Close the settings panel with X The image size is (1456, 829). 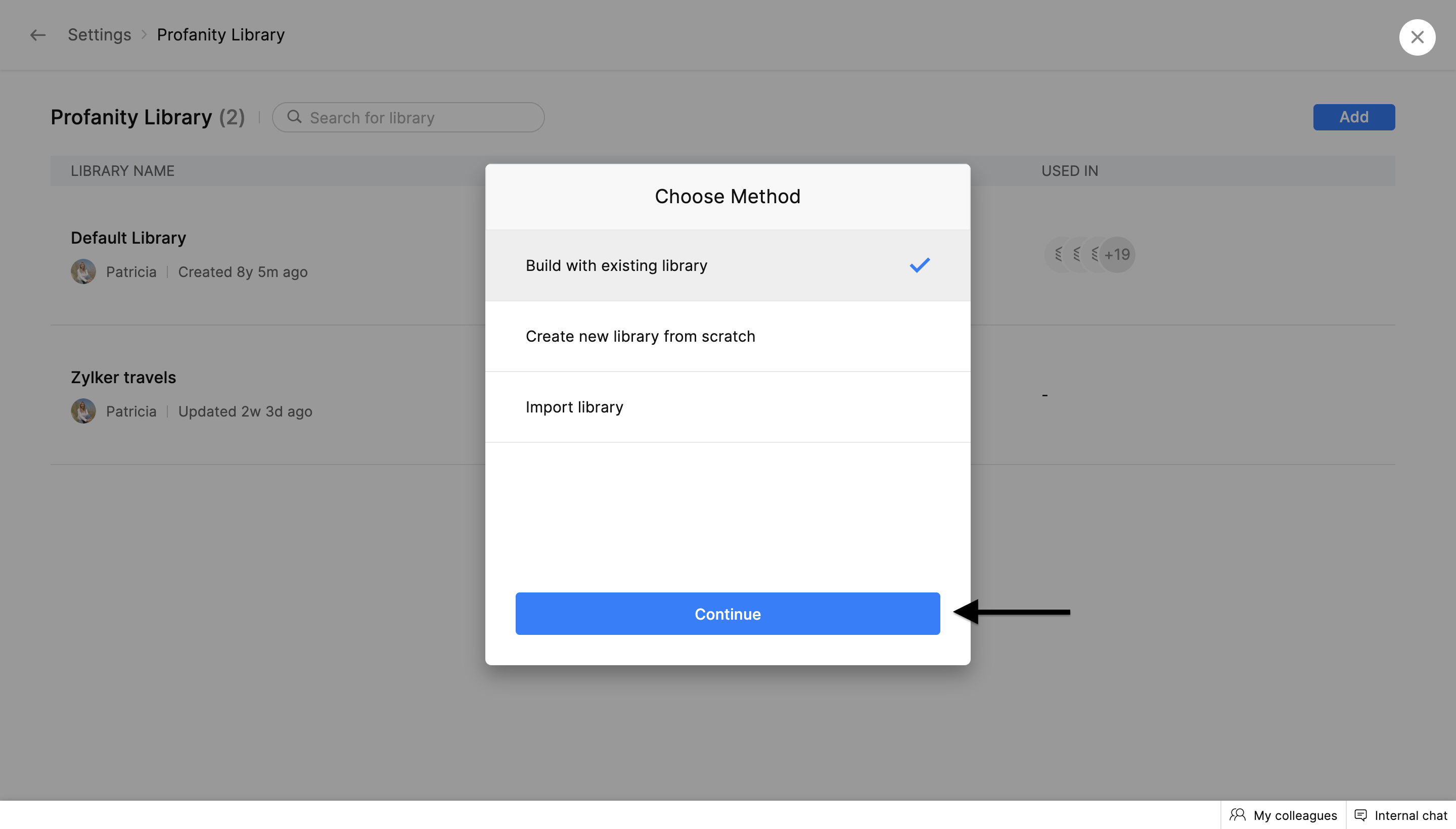click(1417, 37)
